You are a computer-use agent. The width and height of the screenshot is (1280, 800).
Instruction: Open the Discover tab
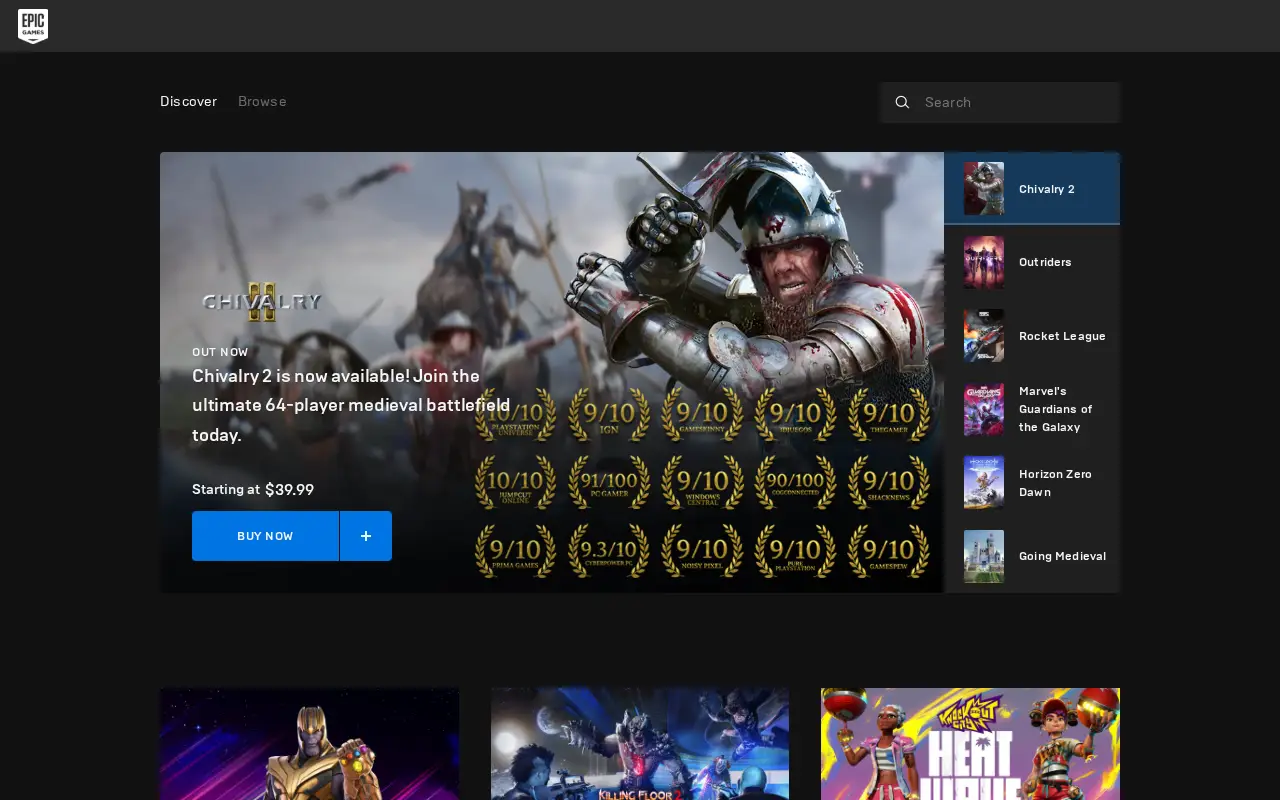188,101
